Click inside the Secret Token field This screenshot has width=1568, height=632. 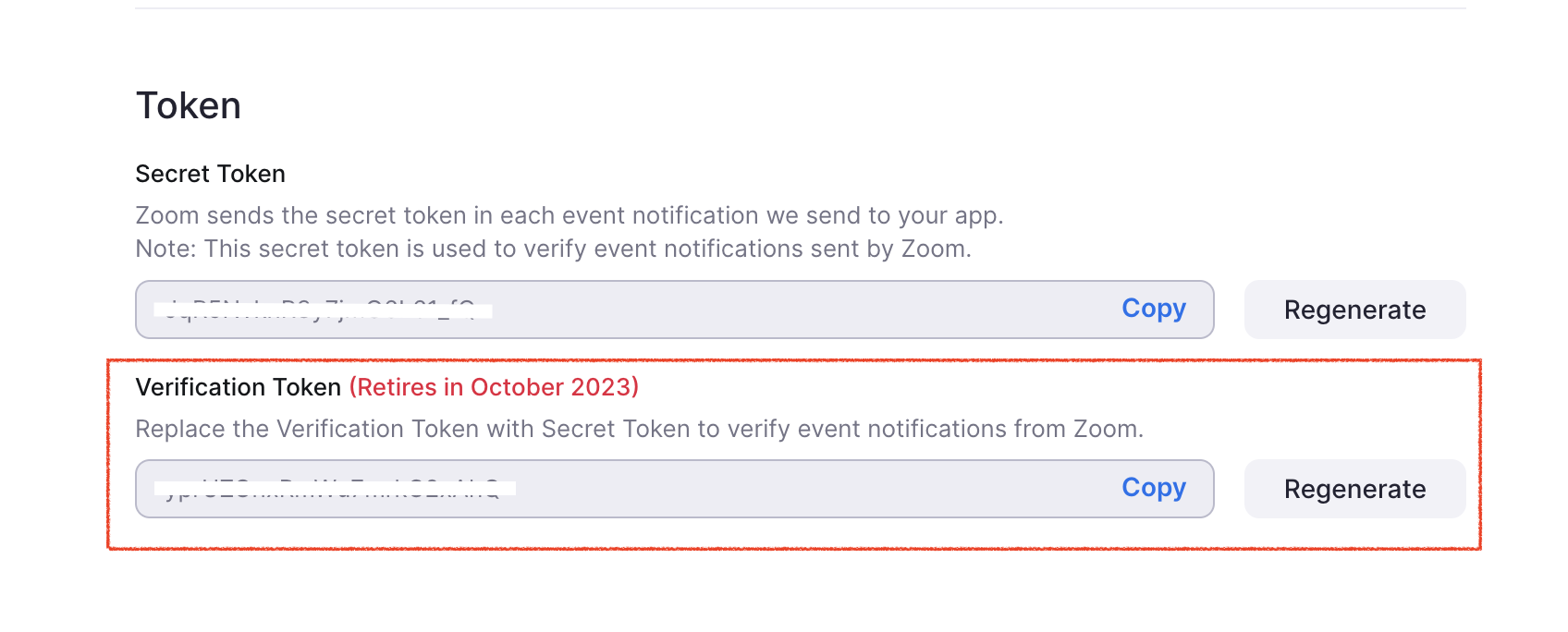click(786, 310)
